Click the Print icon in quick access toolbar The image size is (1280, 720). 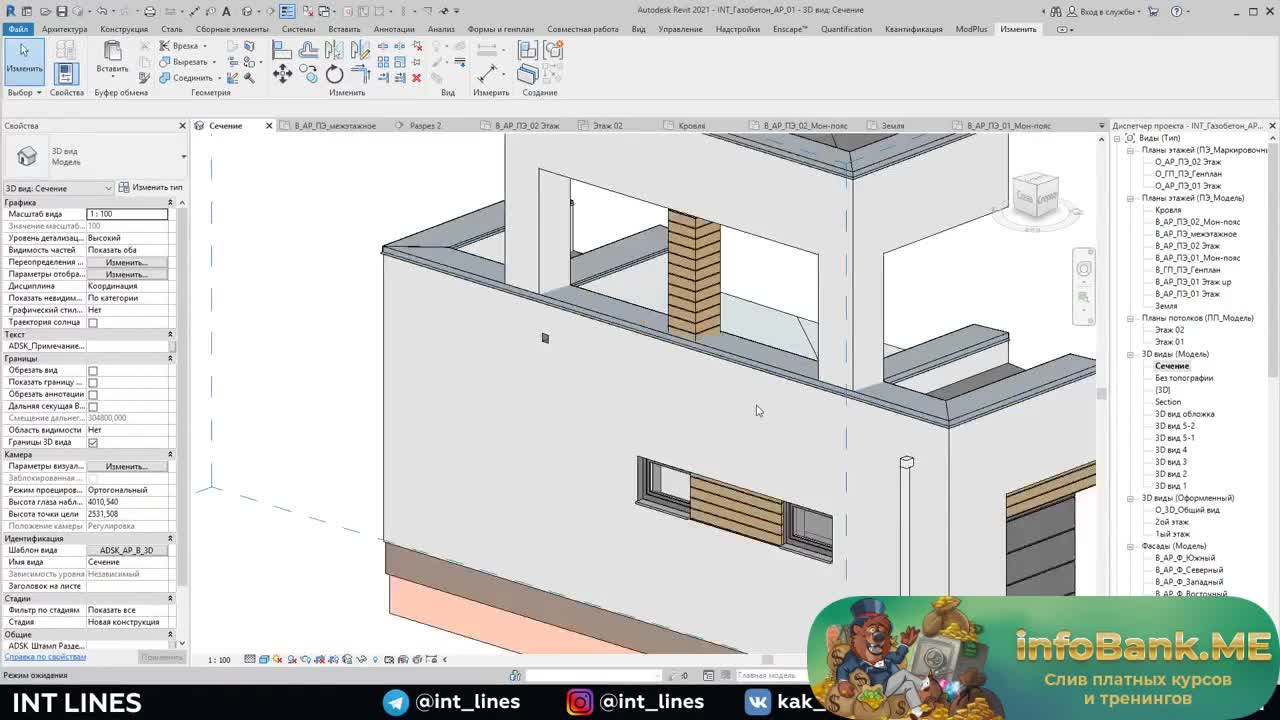click(x=150, y=11)
